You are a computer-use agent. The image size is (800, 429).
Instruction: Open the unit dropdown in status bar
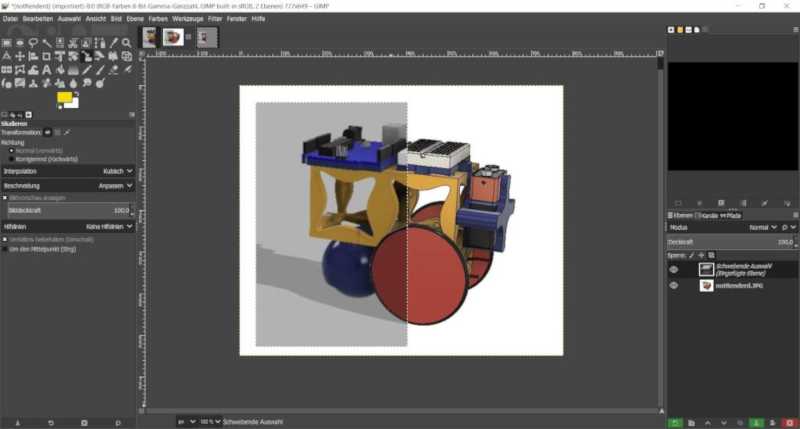pyautogui.click(x=186, y=422)
